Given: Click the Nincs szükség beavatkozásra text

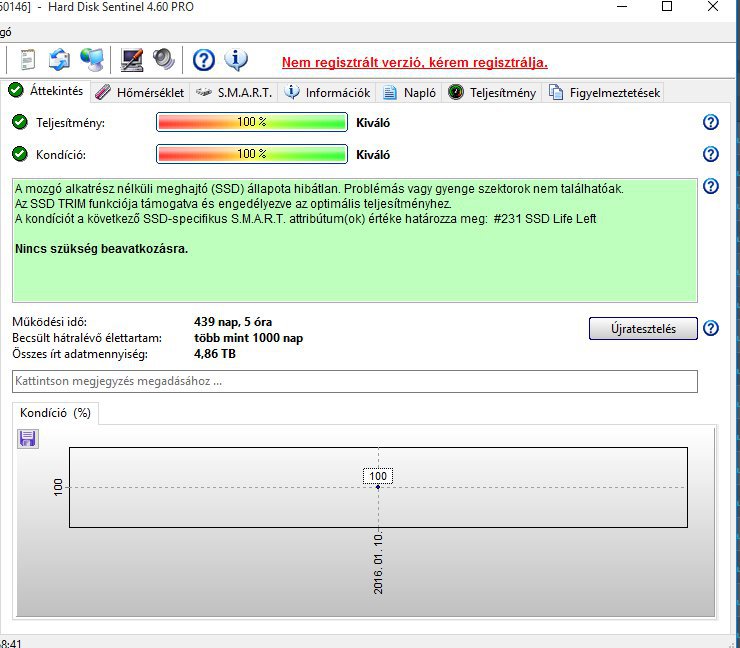Looking at the screenshot, I should (x=101, y=249).
